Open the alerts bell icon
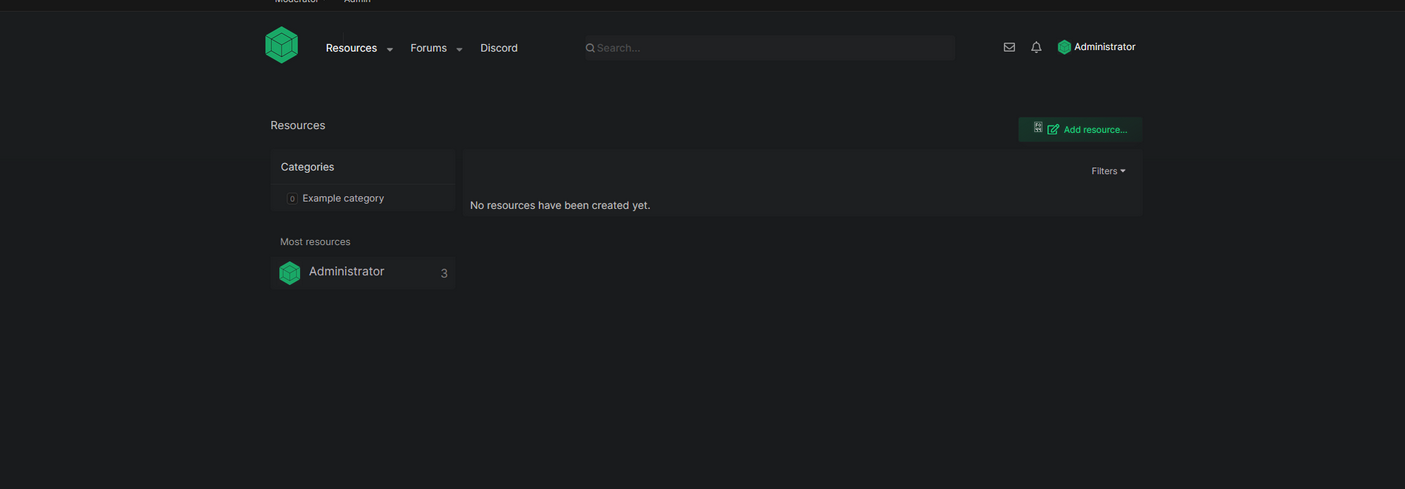The width and height of the screenshot is (1405, 489). click(1036, 47)
